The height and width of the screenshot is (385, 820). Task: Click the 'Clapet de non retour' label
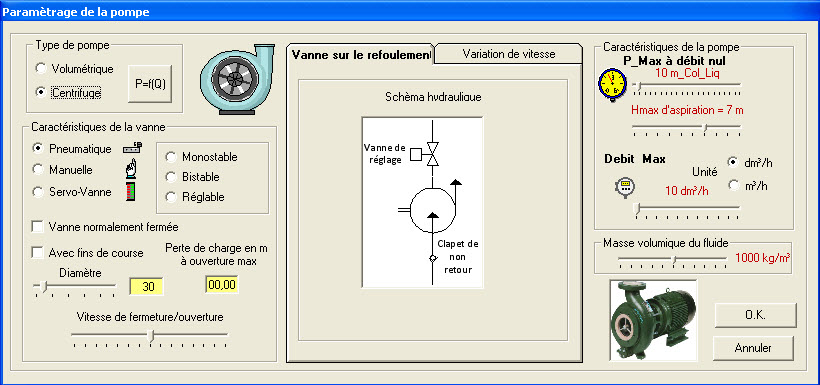457,257
